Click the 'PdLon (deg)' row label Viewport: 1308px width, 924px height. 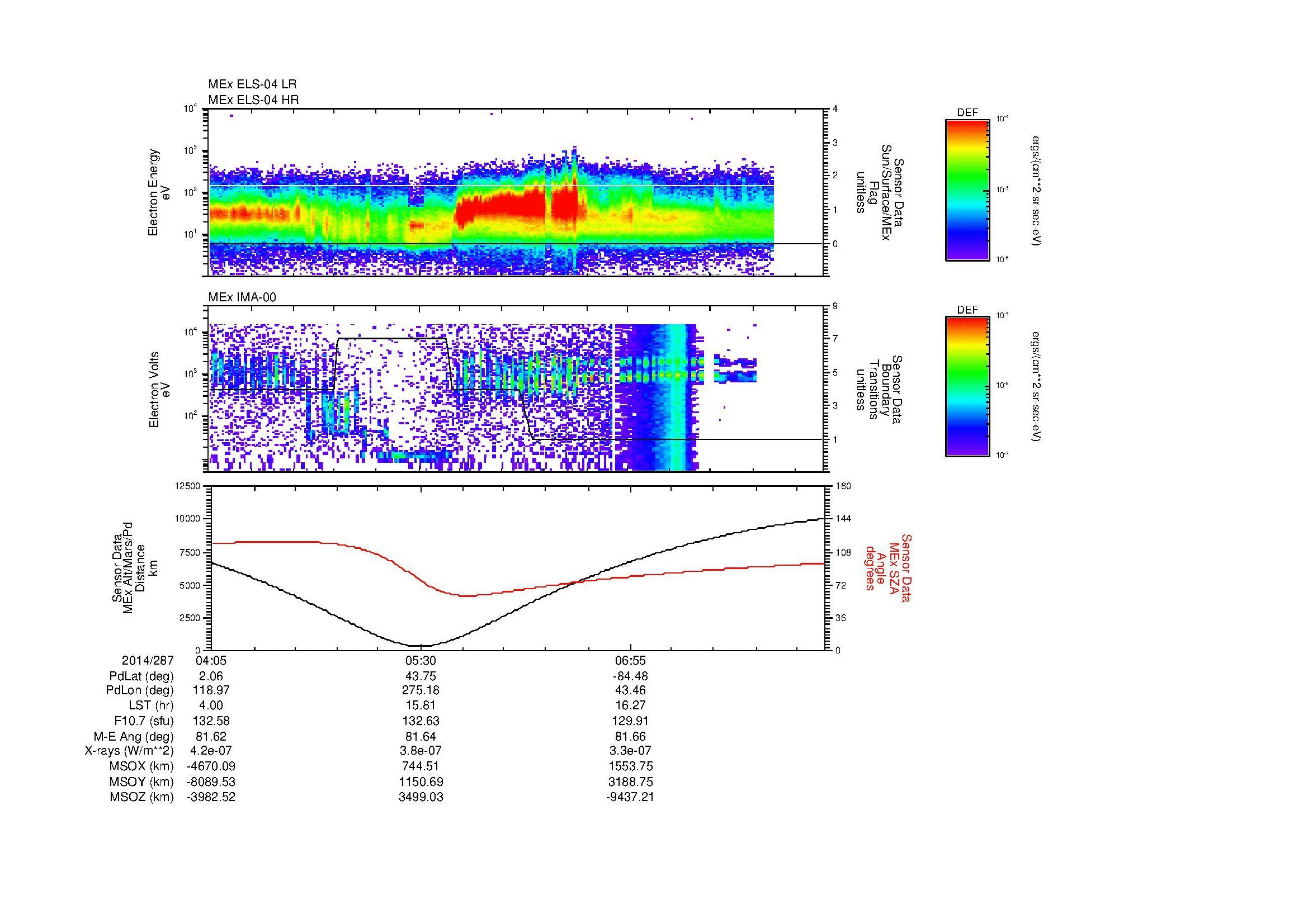[x=141, y=691]
